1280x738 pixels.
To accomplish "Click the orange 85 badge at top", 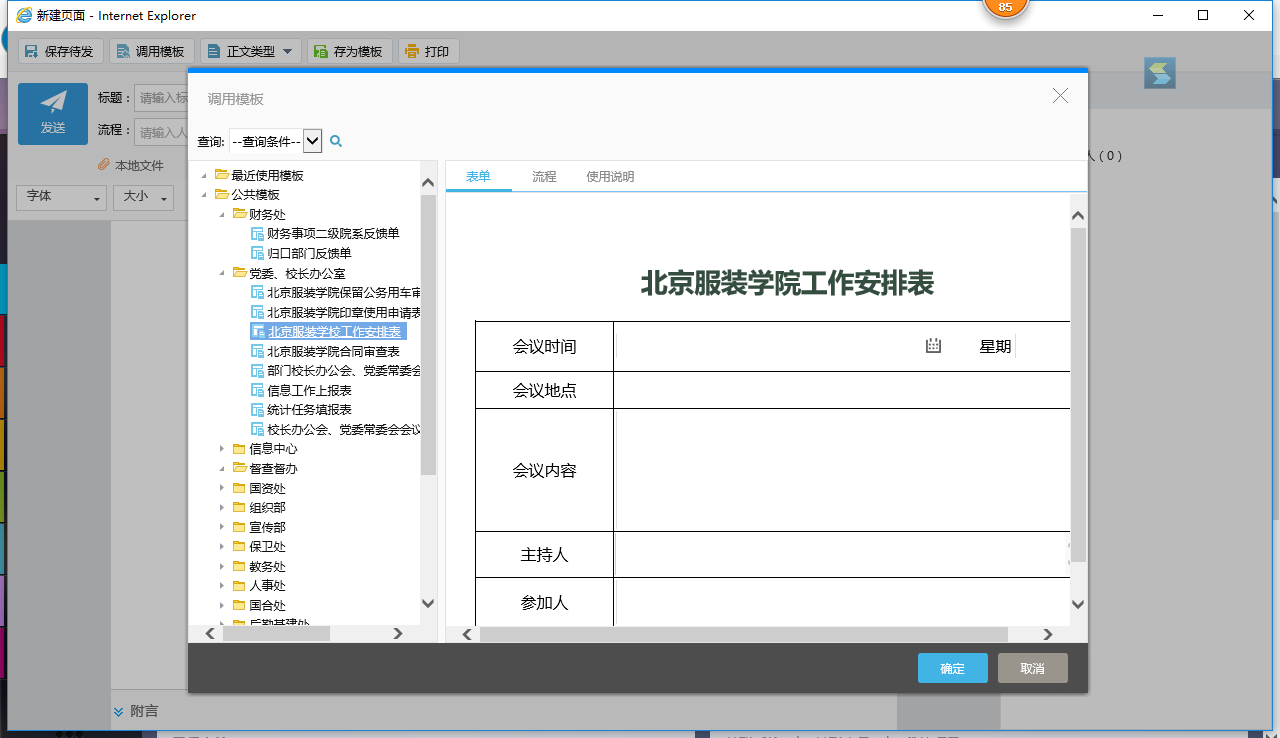I will 1005,6.
